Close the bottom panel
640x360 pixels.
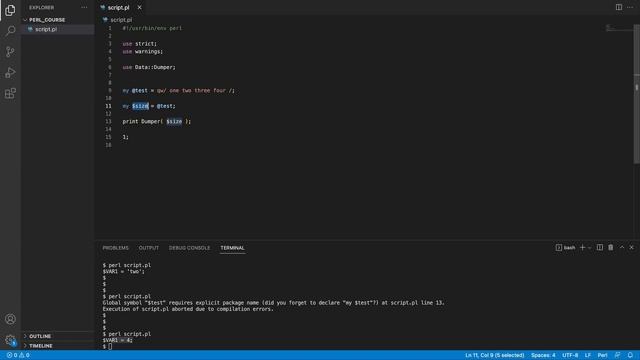631,247
